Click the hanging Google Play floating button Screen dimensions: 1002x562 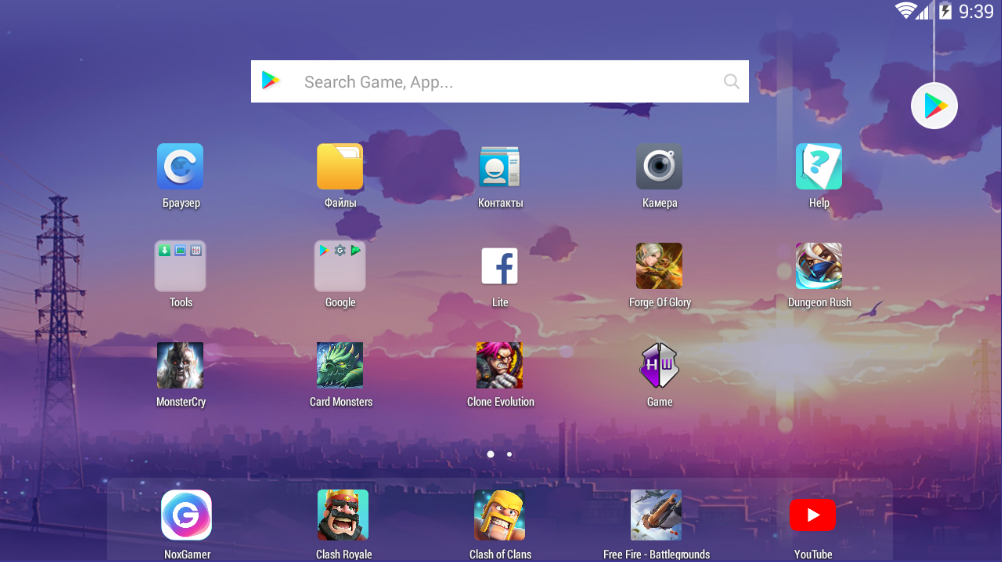(x=934, y=106)
